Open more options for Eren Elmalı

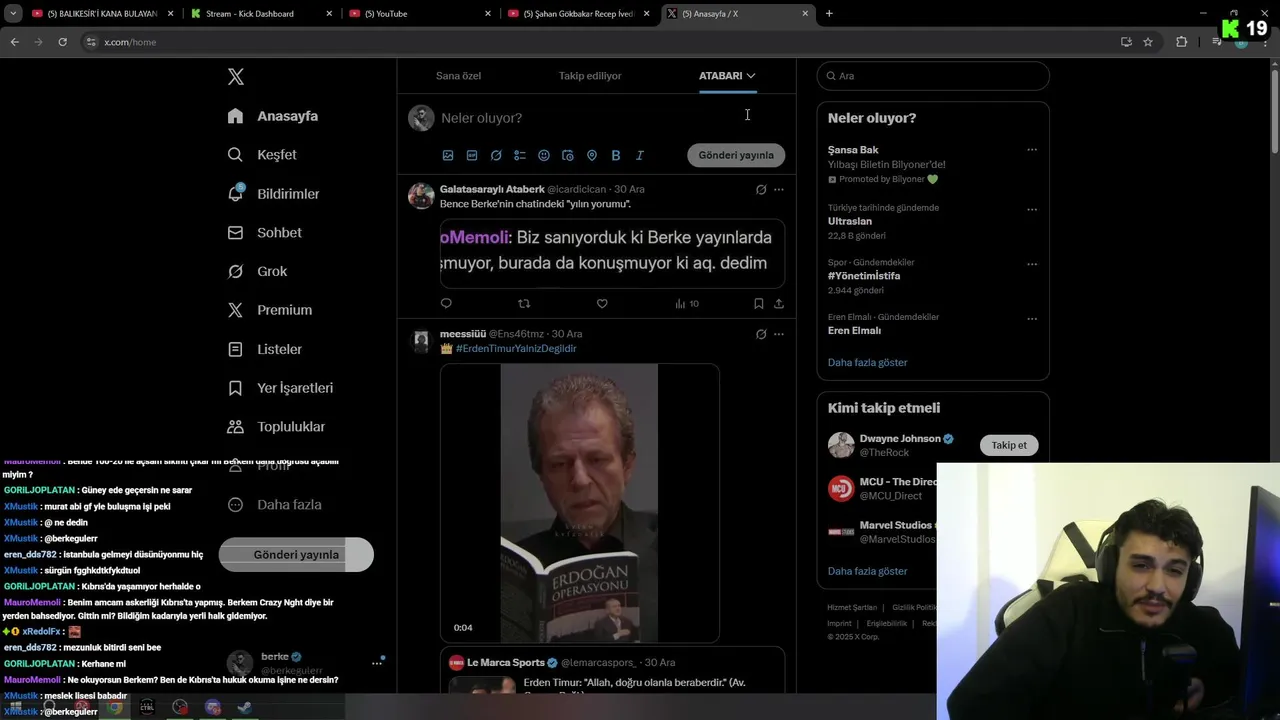click(1032, 319)
